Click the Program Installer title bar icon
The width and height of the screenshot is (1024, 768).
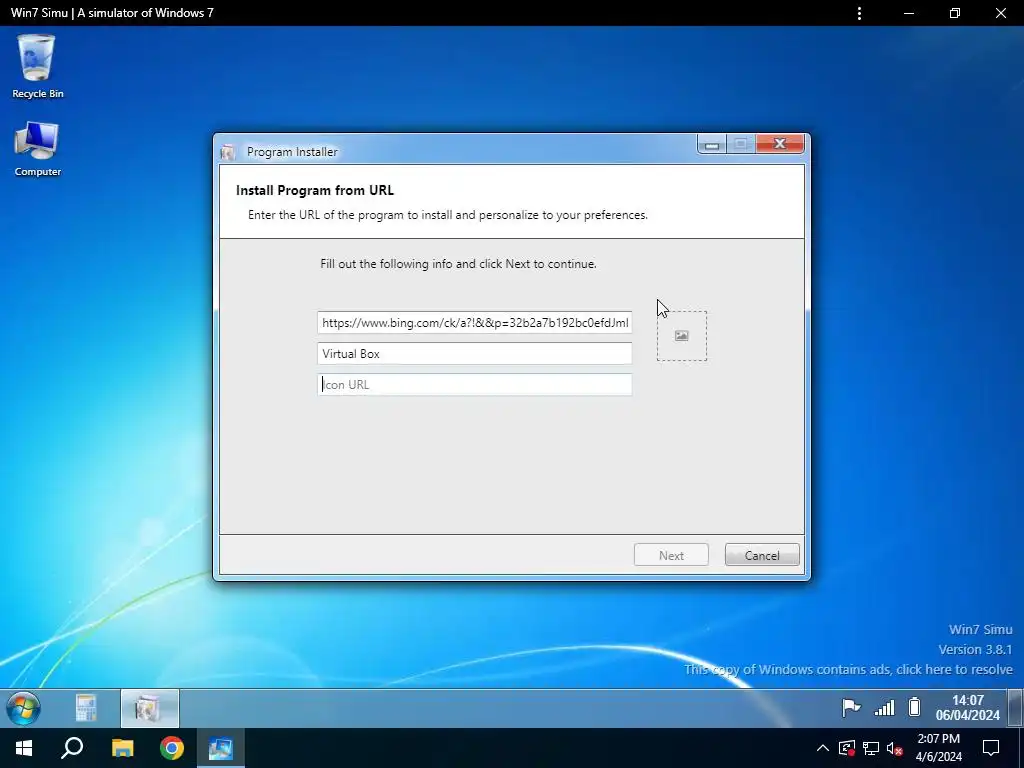tap(227, 152)
